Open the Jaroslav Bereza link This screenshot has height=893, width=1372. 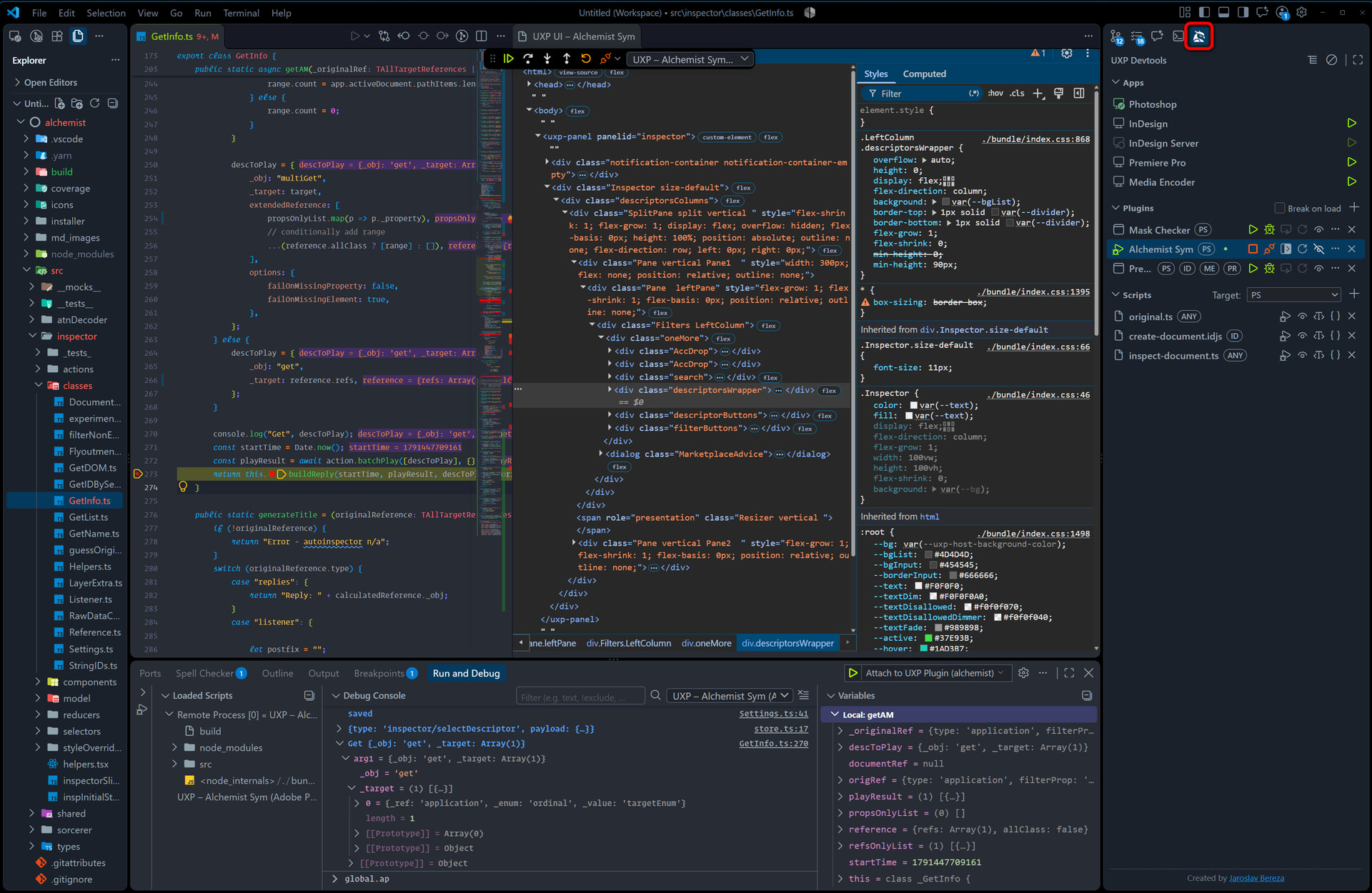pos(1256,878)
